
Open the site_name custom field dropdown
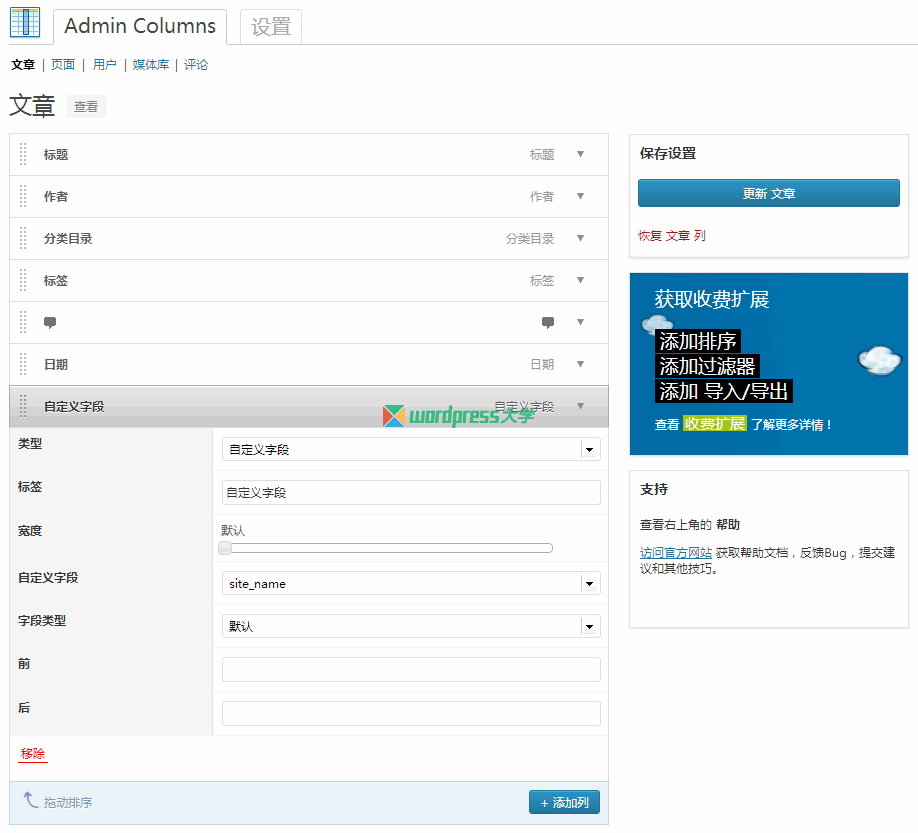pyautogui.click(x=411, y=584)
